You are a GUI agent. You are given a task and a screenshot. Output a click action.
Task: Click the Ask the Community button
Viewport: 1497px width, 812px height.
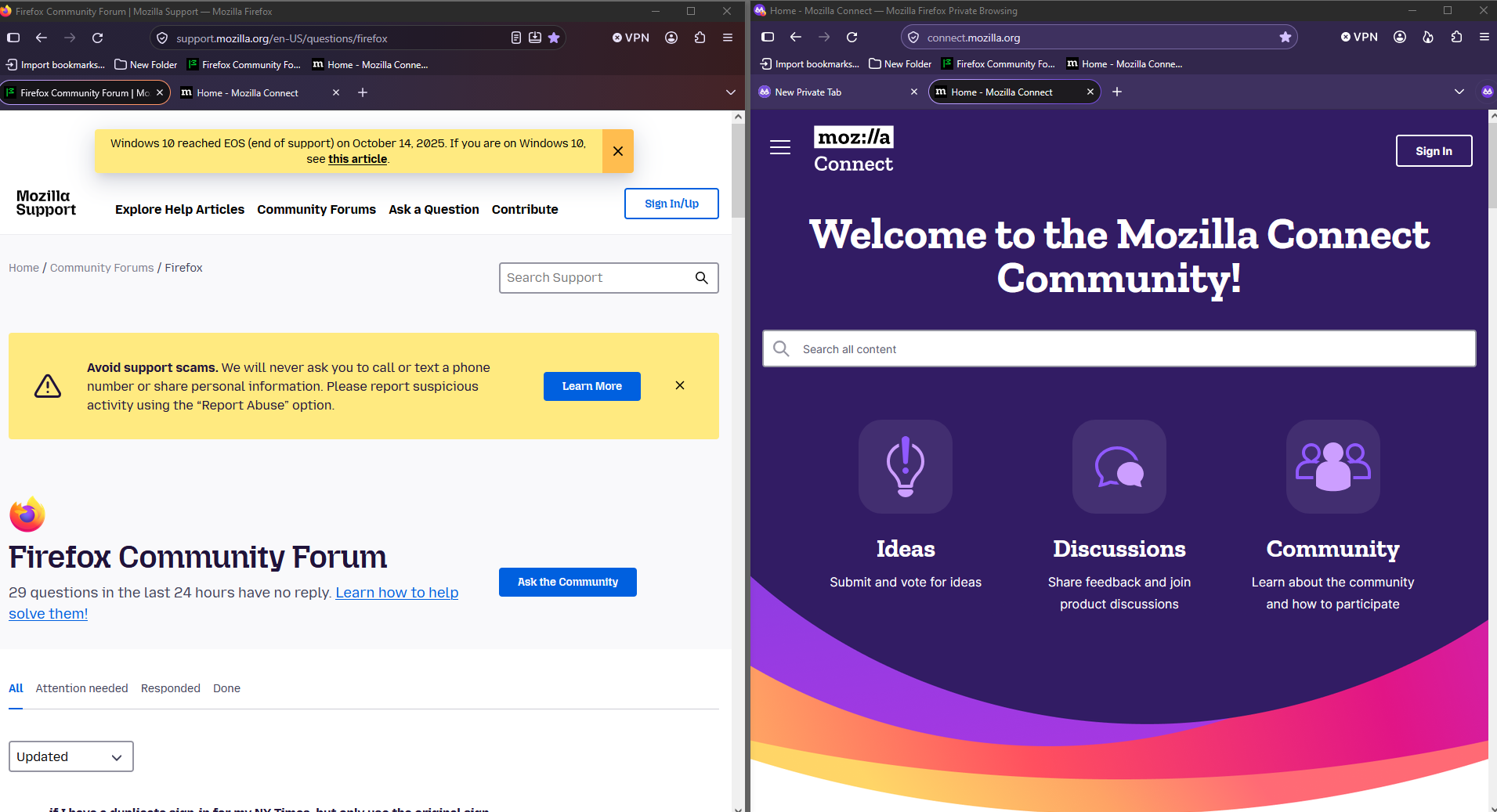tap(568, 582)
